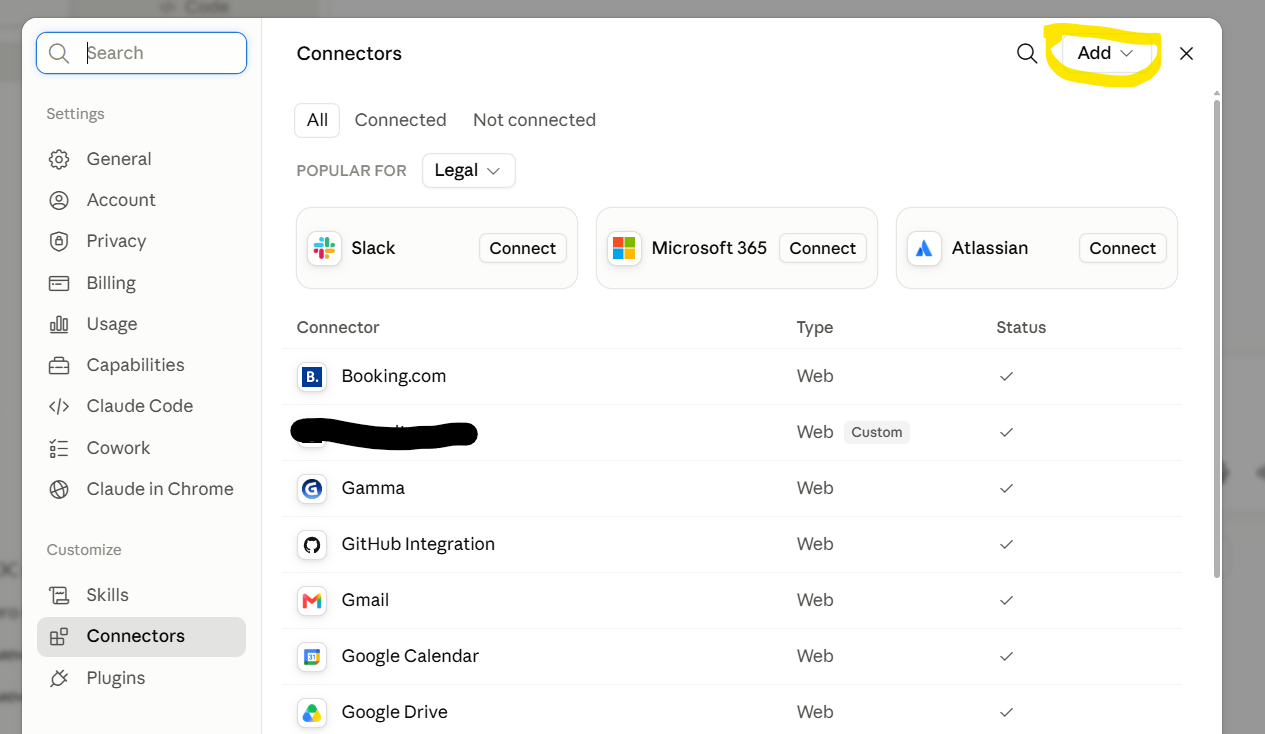Click the GitHub Integration status checkmark
This screenshot has height=734, width=1265.
point(1007,545)
